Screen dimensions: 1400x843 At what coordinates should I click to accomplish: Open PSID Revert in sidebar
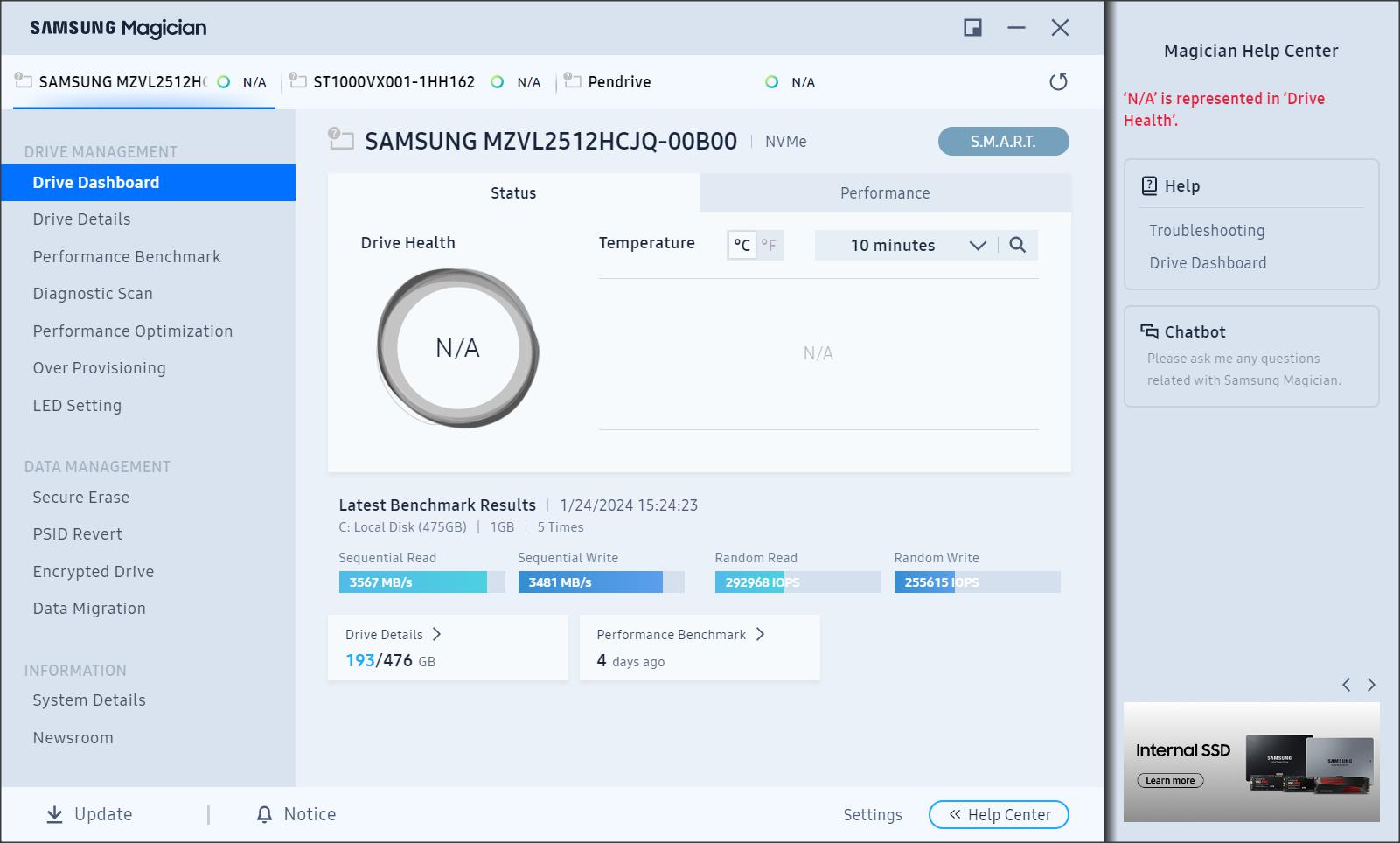pos(78,534)
